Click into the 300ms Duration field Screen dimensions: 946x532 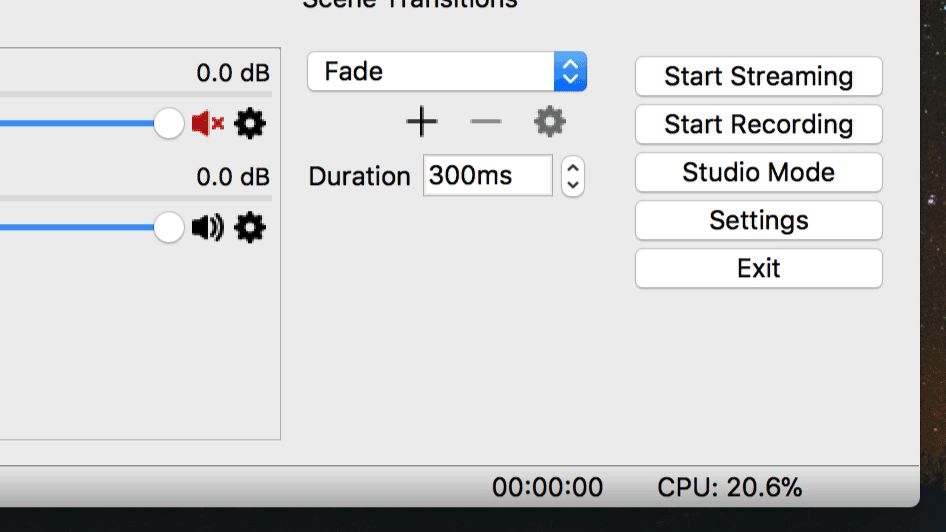coord(487,176)
